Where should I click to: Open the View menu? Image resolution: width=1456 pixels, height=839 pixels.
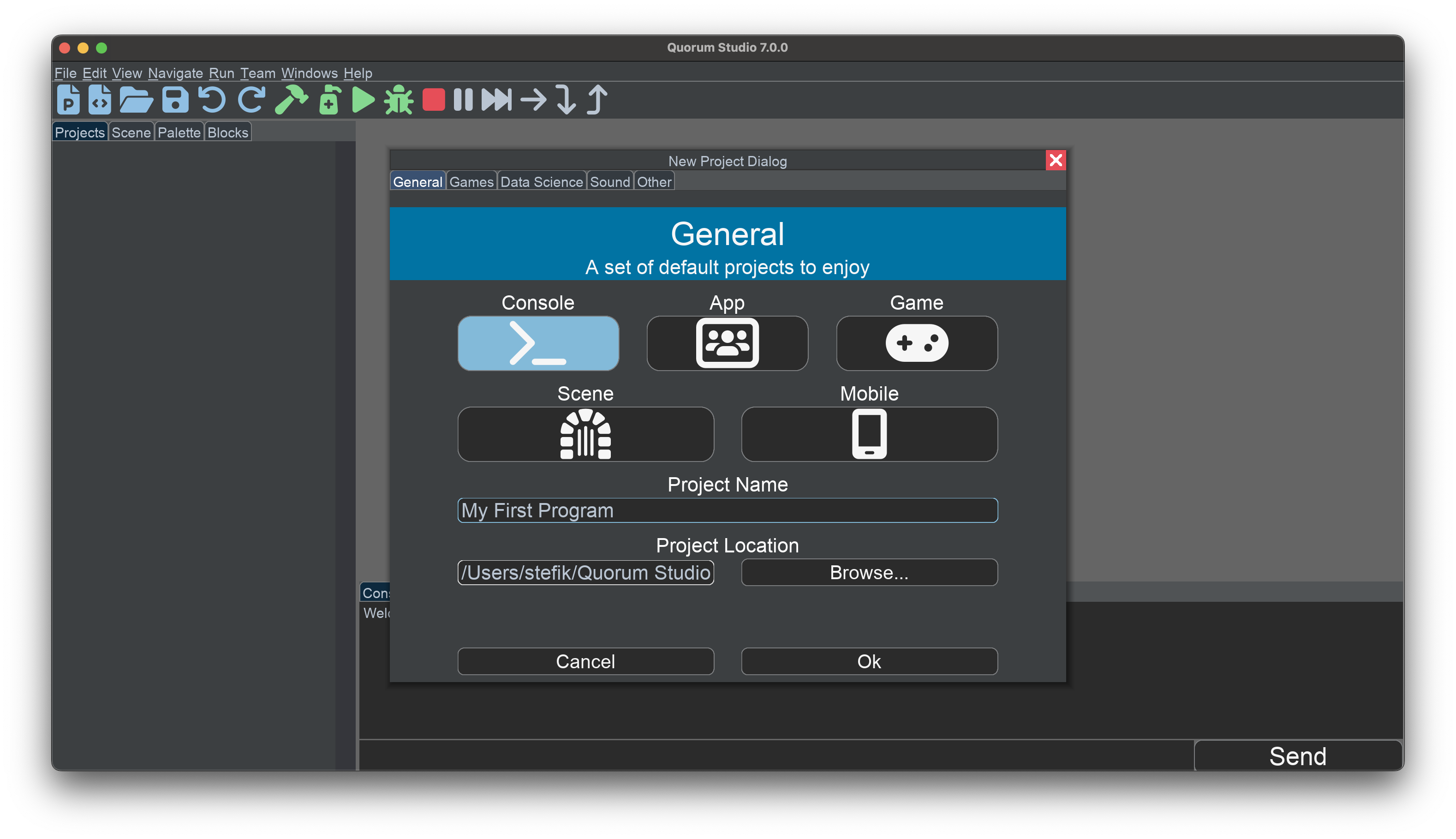coord(127,72)
